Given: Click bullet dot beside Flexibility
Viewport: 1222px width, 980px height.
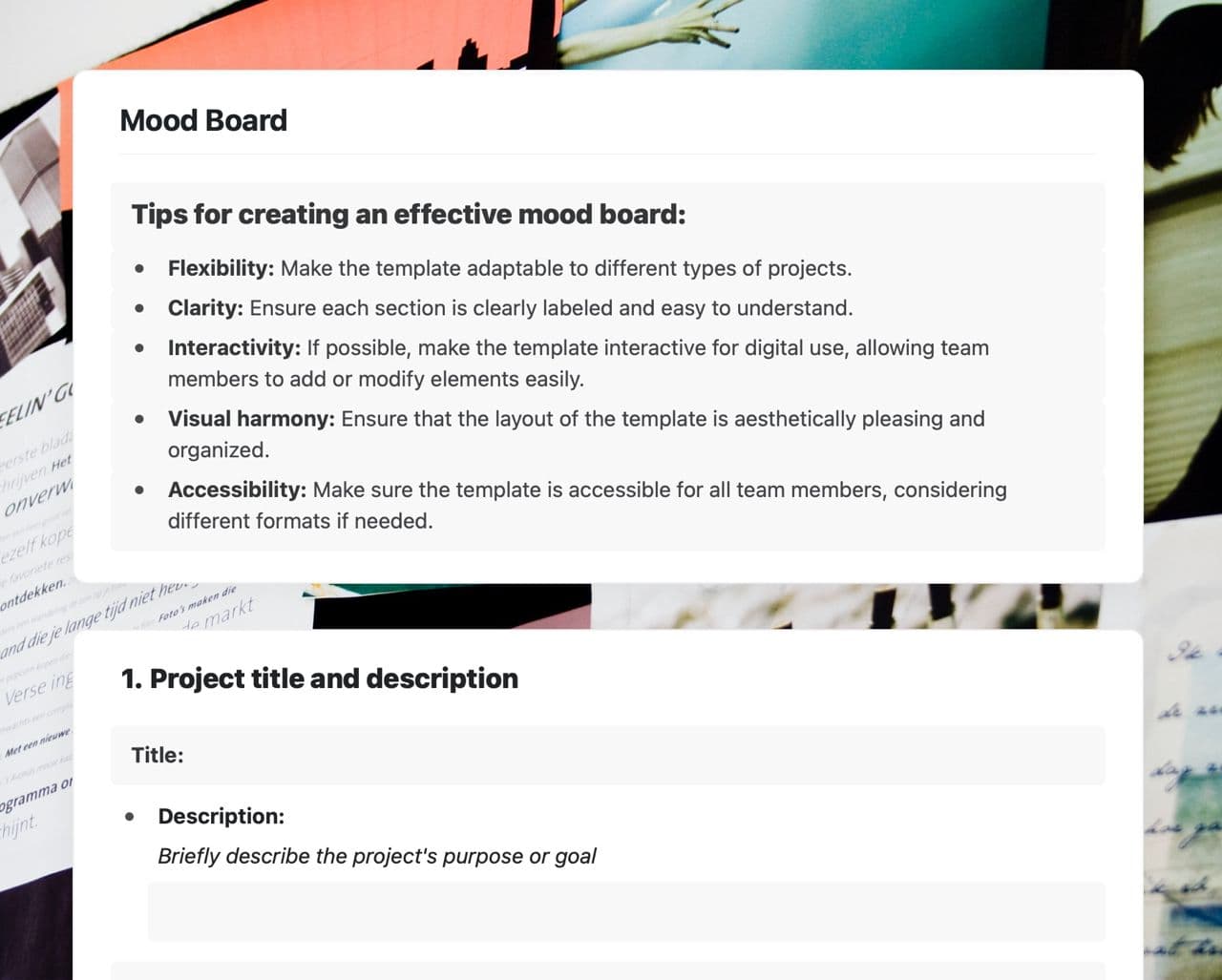Looking at the screenshot, I should click(140, 269).
